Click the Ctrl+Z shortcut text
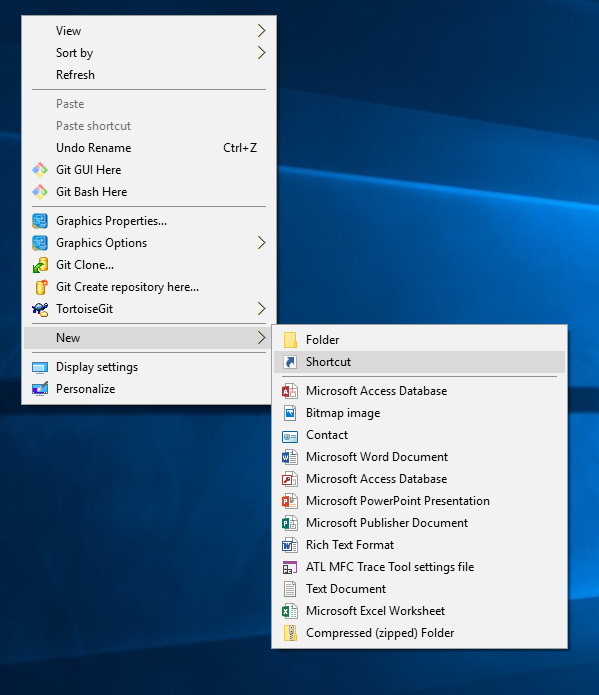The width and height of the screenshot is (599, 695). pyautogui.click(x=240, y=148)
